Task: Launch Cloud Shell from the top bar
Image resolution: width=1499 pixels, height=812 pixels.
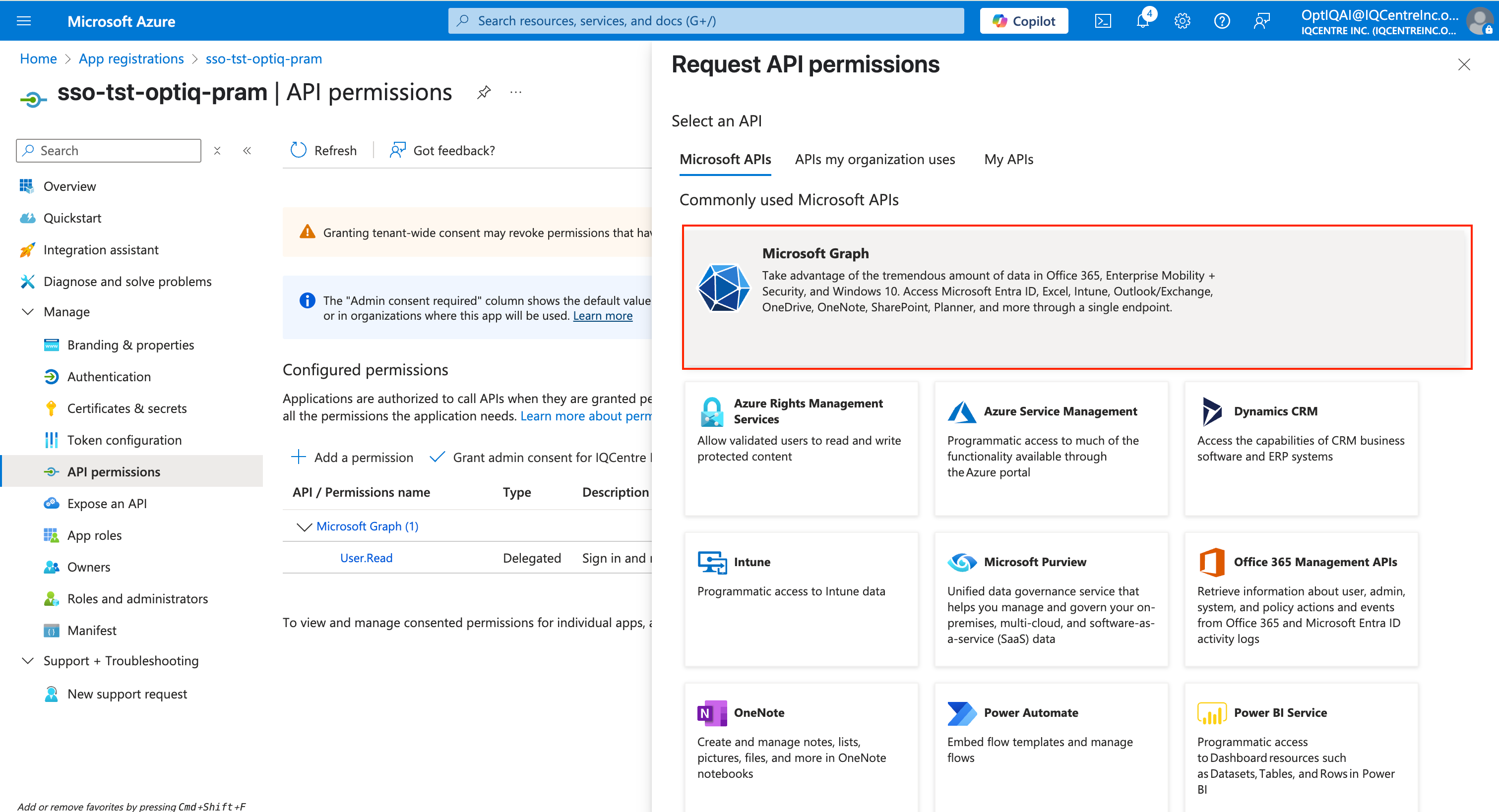Action: click(1103, 21)
